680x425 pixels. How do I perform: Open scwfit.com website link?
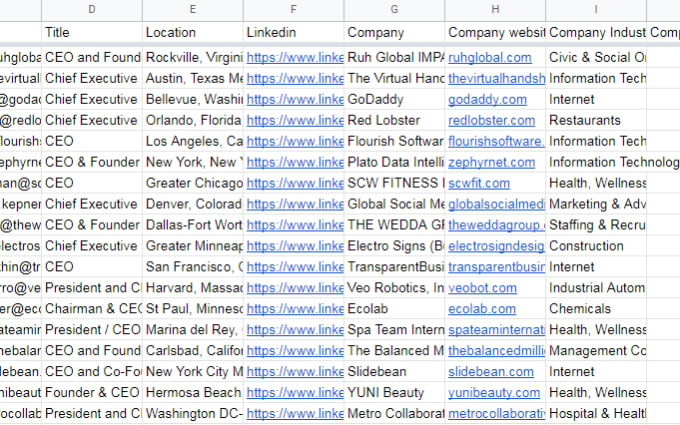(x=479, y=183)
